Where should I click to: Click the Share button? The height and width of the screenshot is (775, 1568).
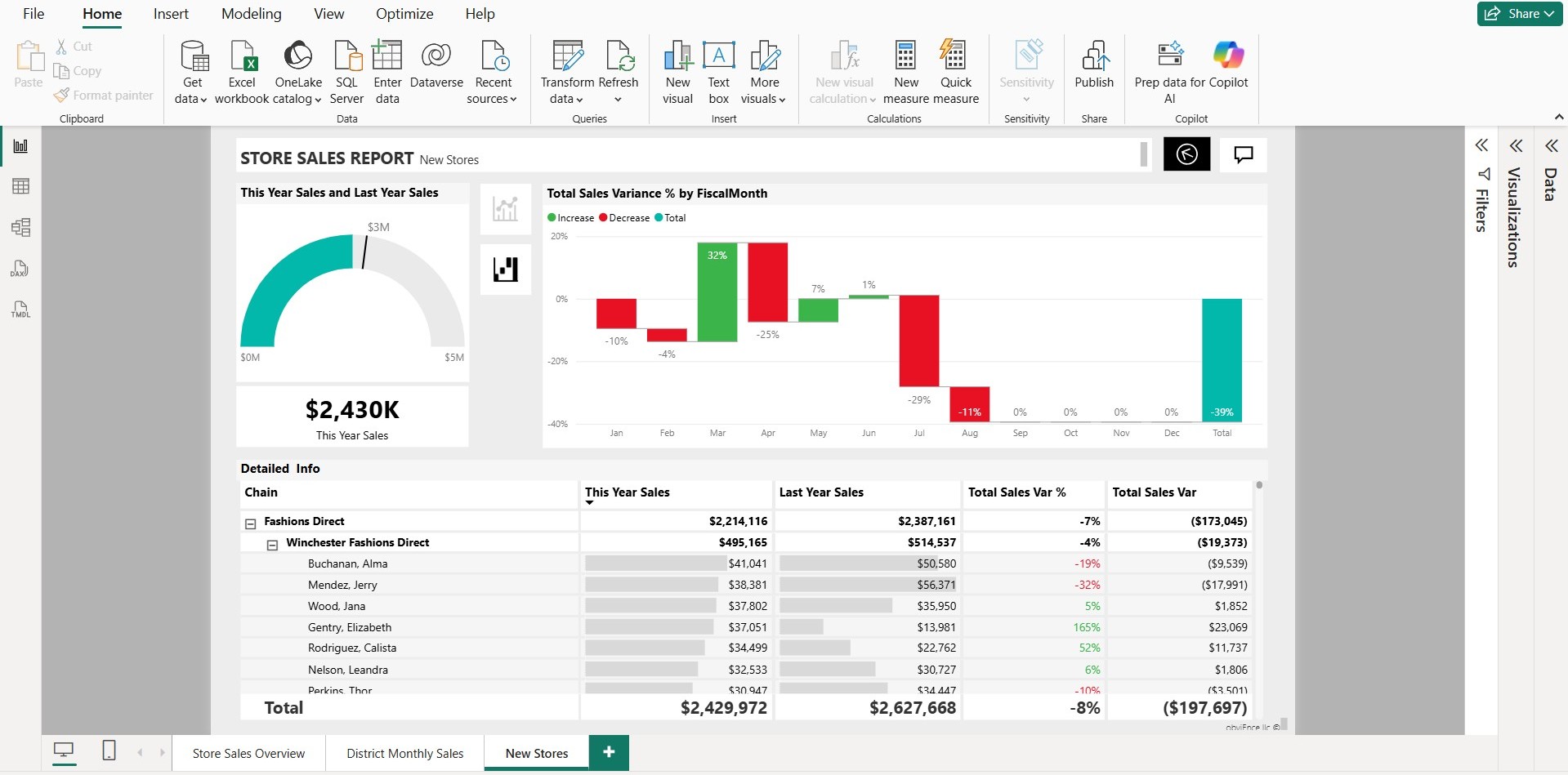coord(1519,14)
